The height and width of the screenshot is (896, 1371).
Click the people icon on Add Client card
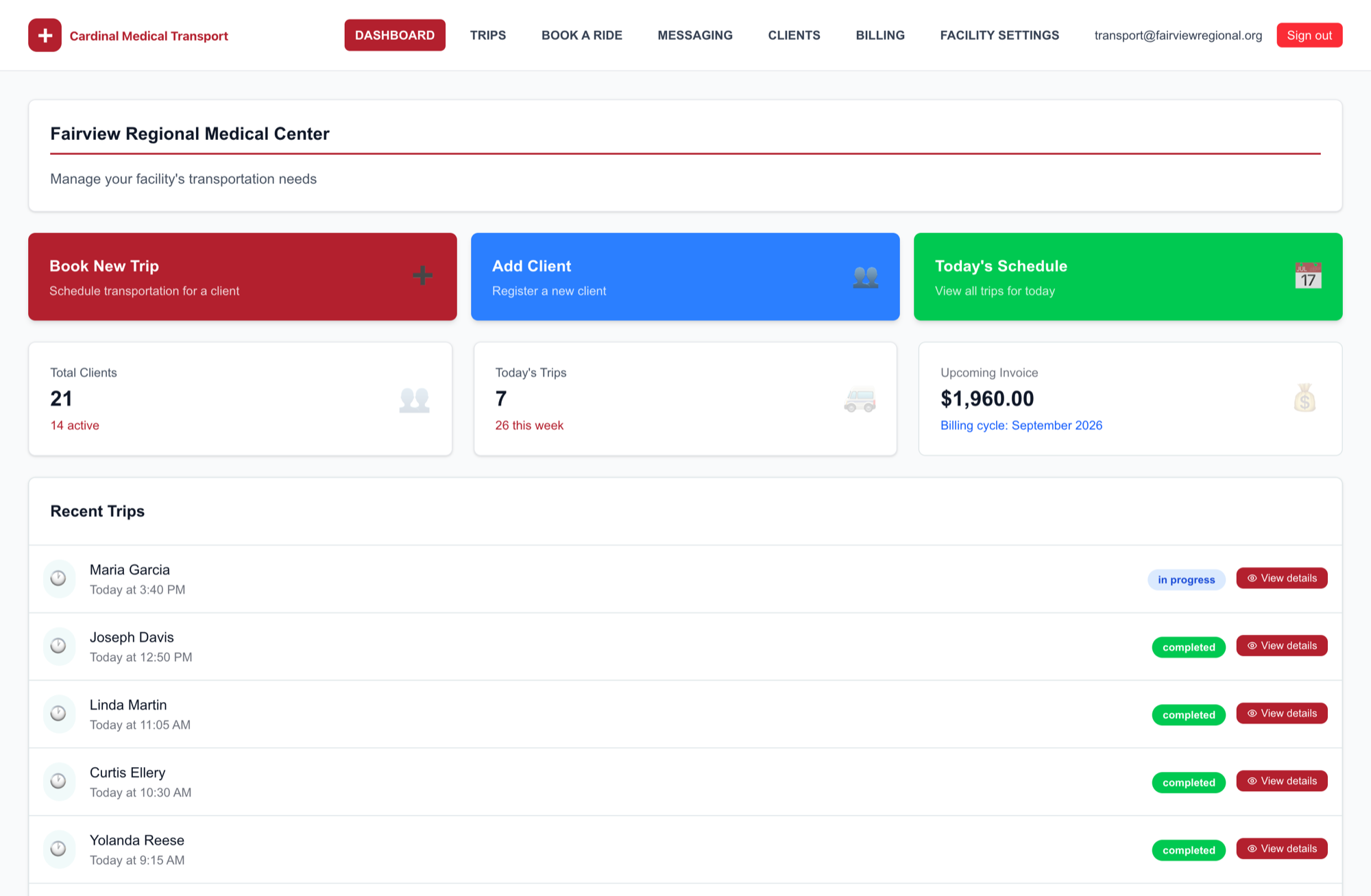point(866,276)
